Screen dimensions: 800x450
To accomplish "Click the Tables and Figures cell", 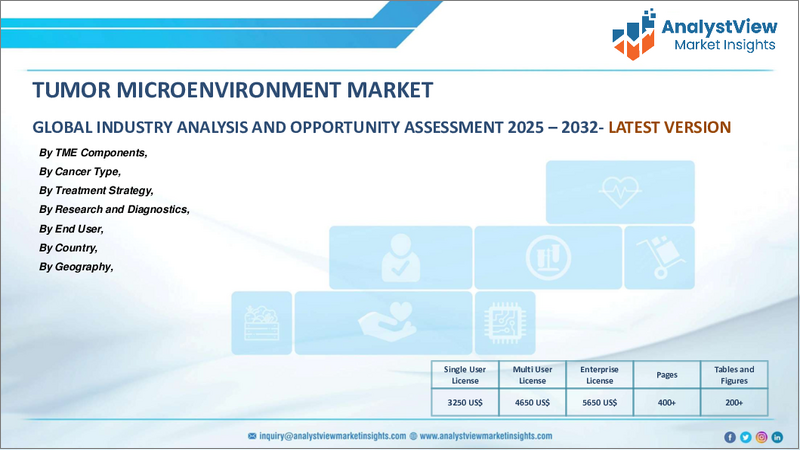I will (735, 375).
